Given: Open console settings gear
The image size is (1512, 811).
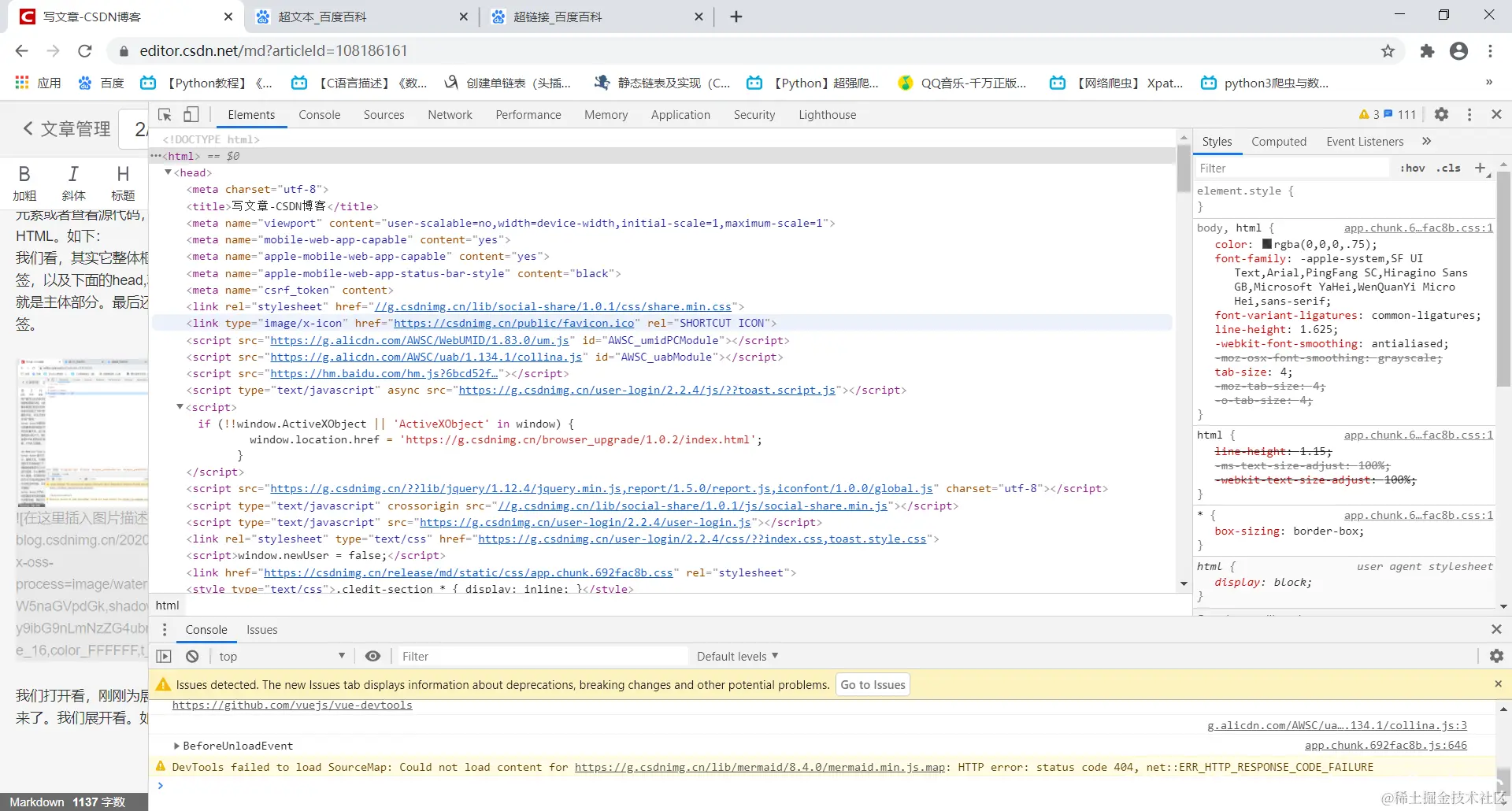Looking at the screenshot, I should [x=1496, y=656].
